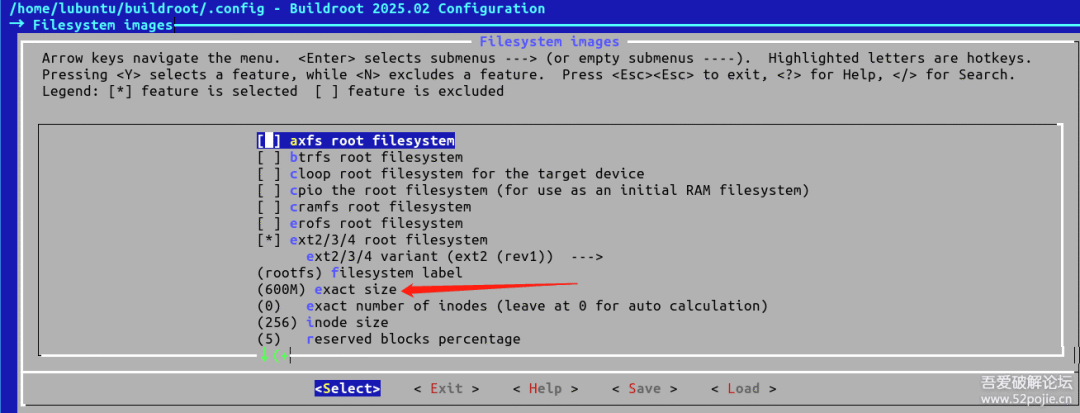
Task: Select the erofs root filesystem label
Action: (x=376, y=224)
